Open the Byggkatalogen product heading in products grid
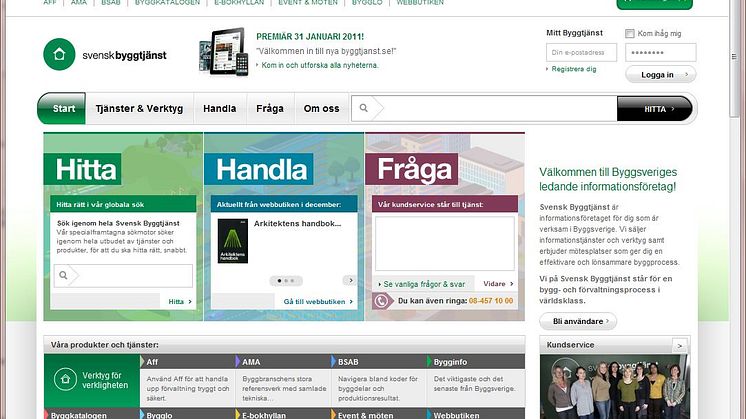Screen dimensions: 746x419 point(79,415)
